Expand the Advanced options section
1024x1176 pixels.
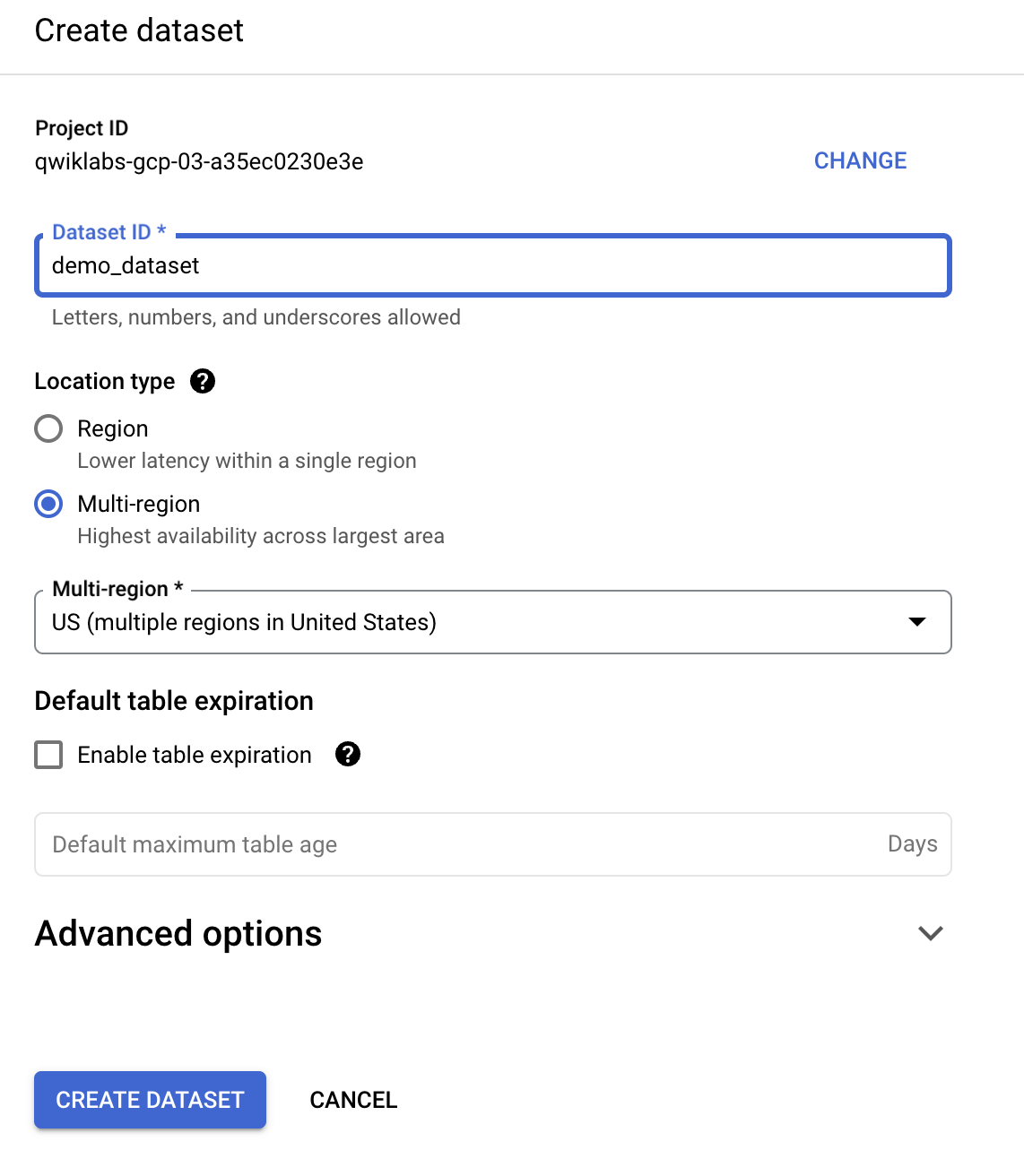click(178, 933)
